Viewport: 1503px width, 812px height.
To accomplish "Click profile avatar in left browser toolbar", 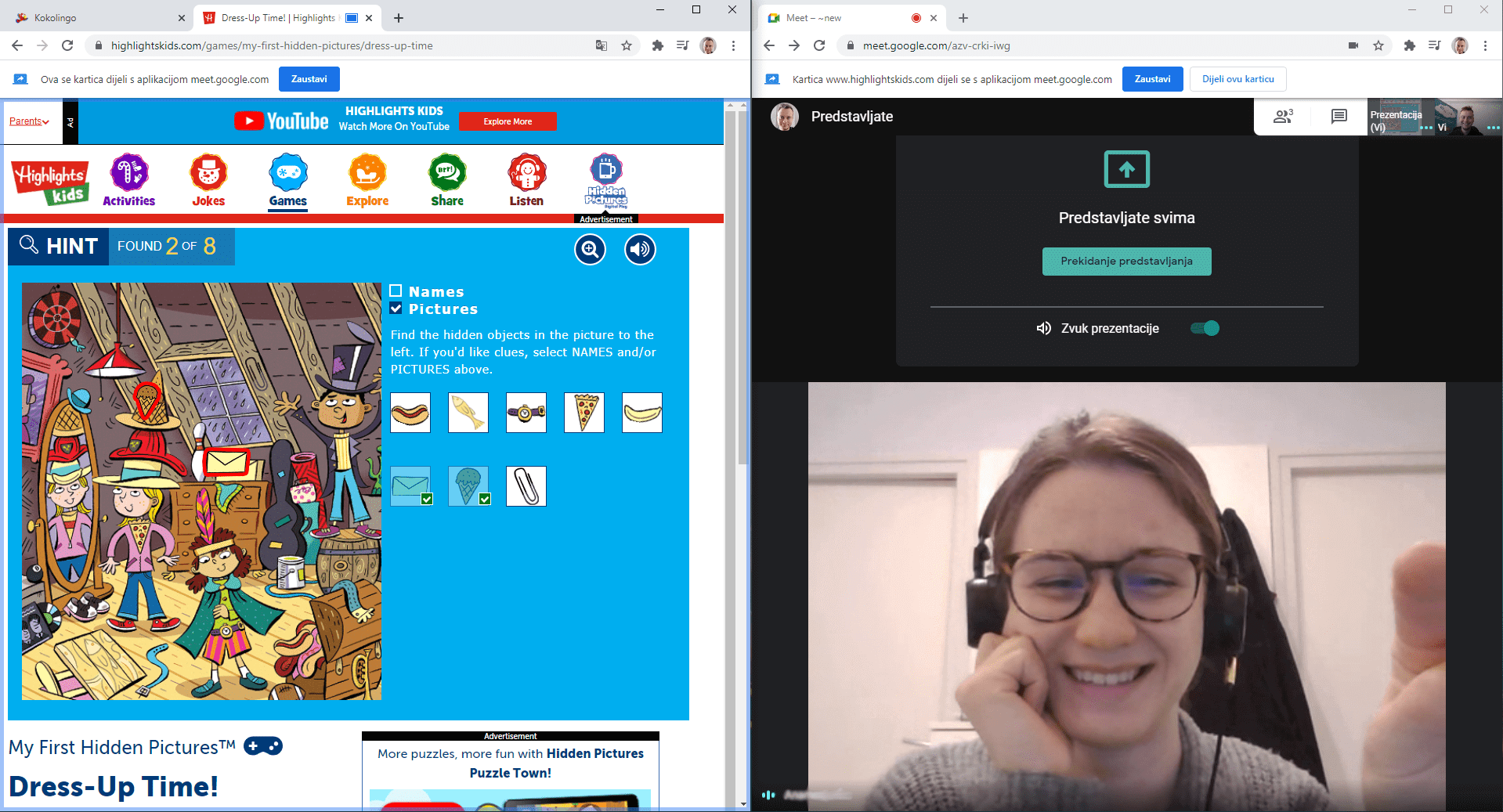I will point(708,45).
